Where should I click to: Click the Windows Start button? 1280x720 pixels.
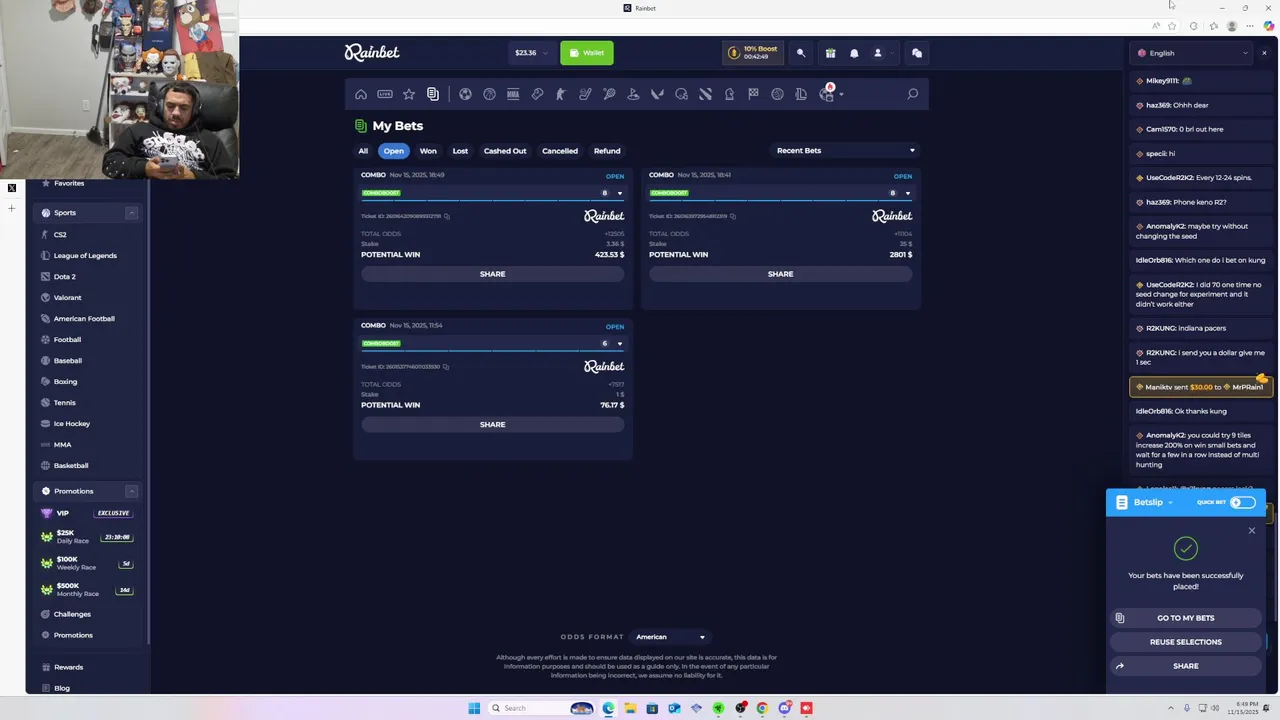pyautogui.click(x=474, y=708)
